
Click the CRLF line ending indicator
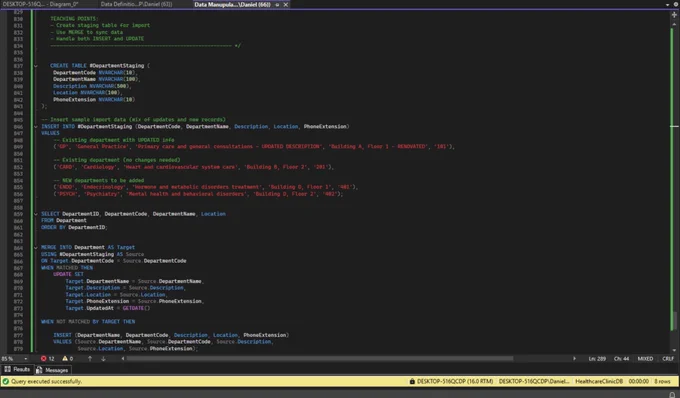668,359
